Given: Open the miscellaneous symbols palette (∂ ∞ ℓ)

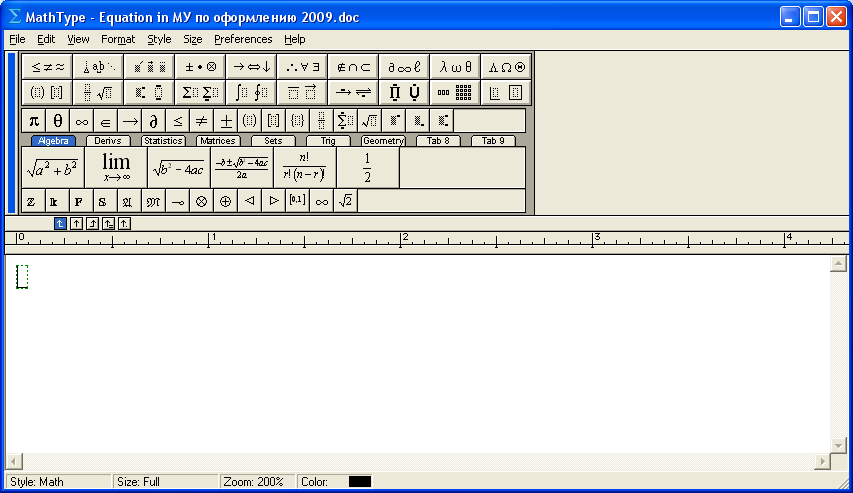Looking at the screenshot, I should [x=404, y=67].
